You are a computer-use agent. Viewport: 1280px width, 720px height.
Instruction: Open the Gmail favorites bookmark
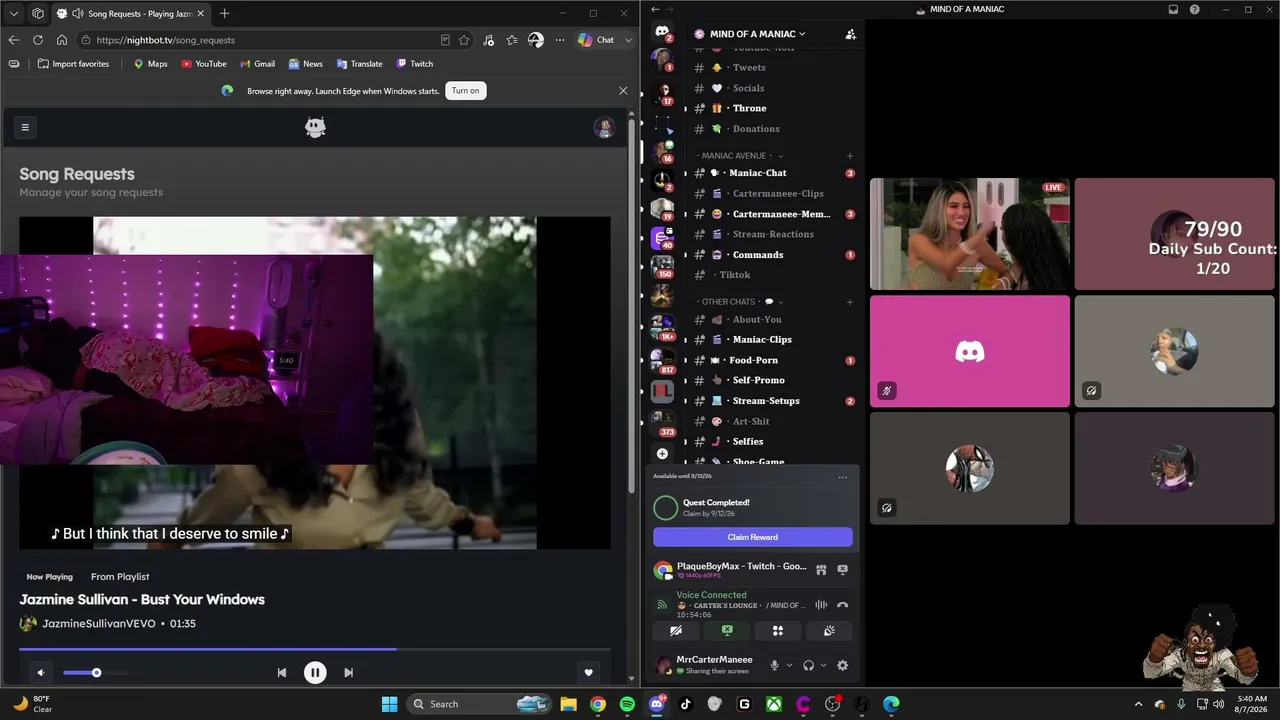[257, 64]
